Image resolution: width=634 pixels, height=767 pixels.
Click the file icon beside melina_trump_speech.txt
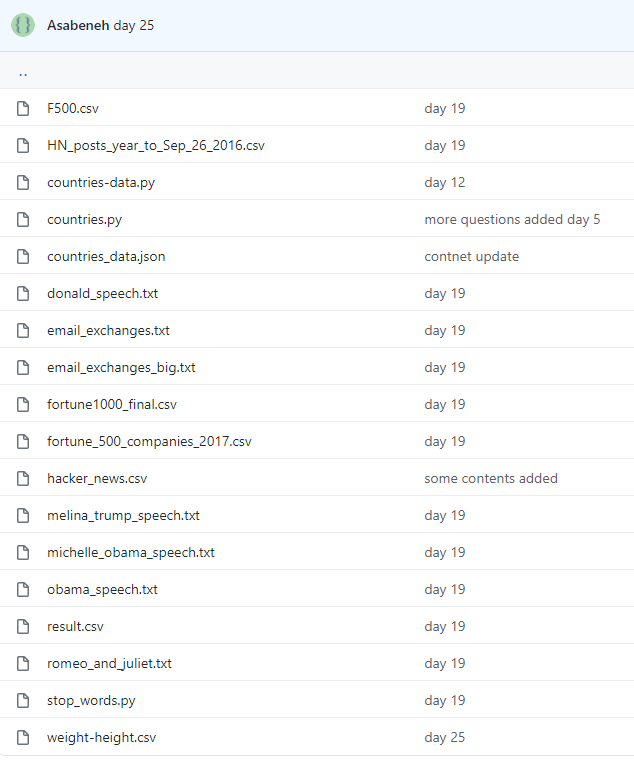click(23, 515)
